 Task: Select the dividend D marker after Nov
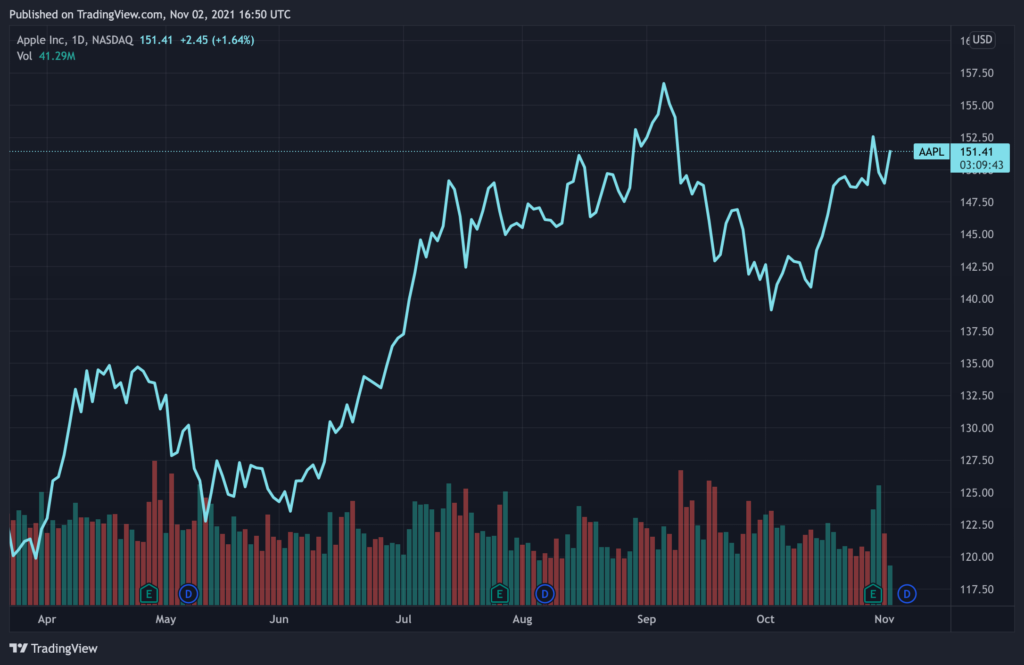click(x=906, y=594)
